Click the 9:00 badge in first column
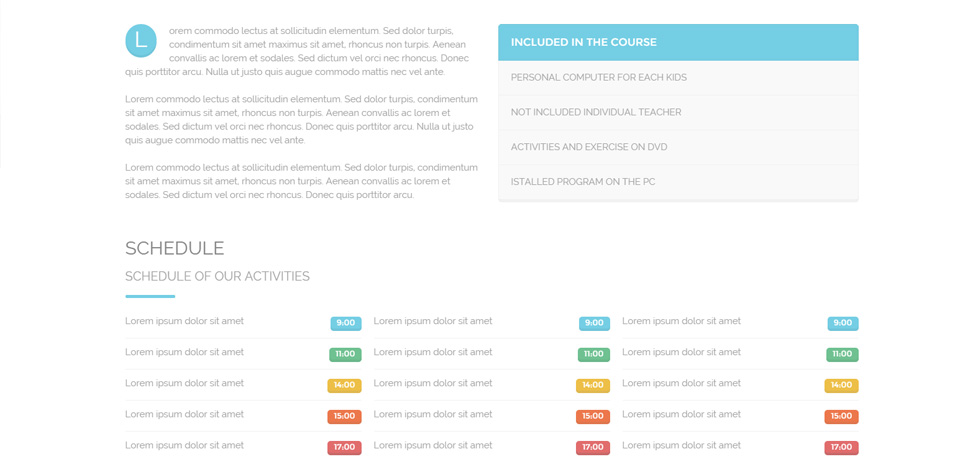 coord(346,324)
